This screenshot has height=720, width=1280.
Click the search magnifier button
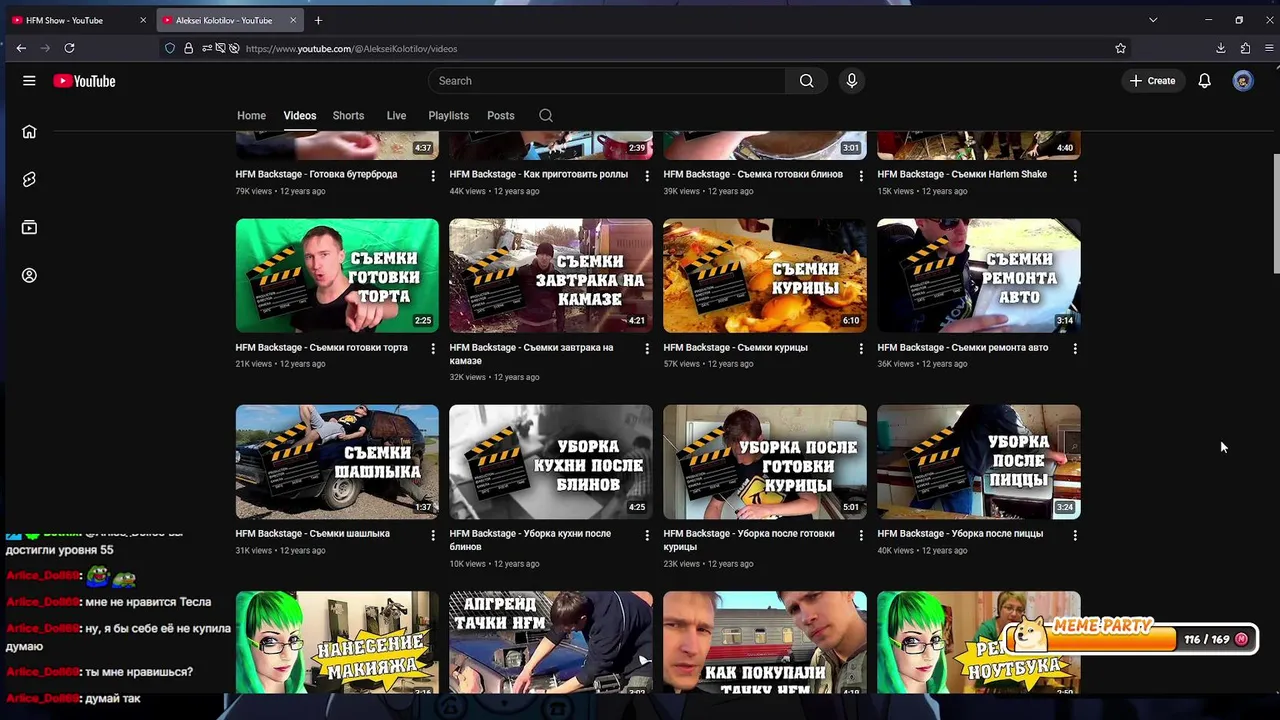(x=806, y=81)
